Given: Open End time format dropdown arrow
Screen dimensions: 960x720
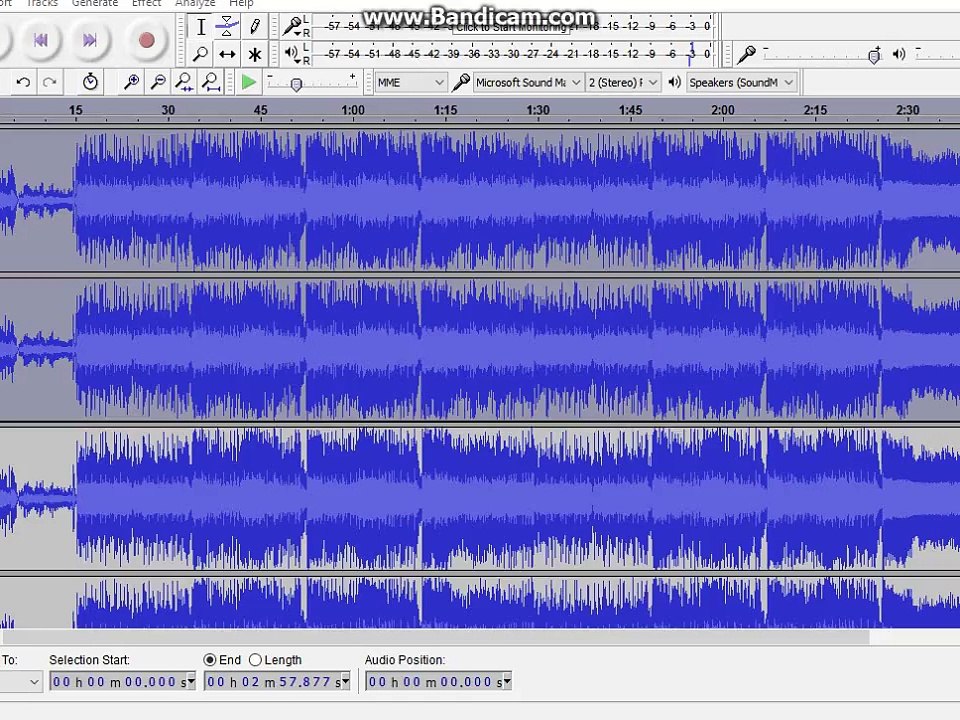Looking at the screenshot, I should pyautogui.click(x=345, y=681).
